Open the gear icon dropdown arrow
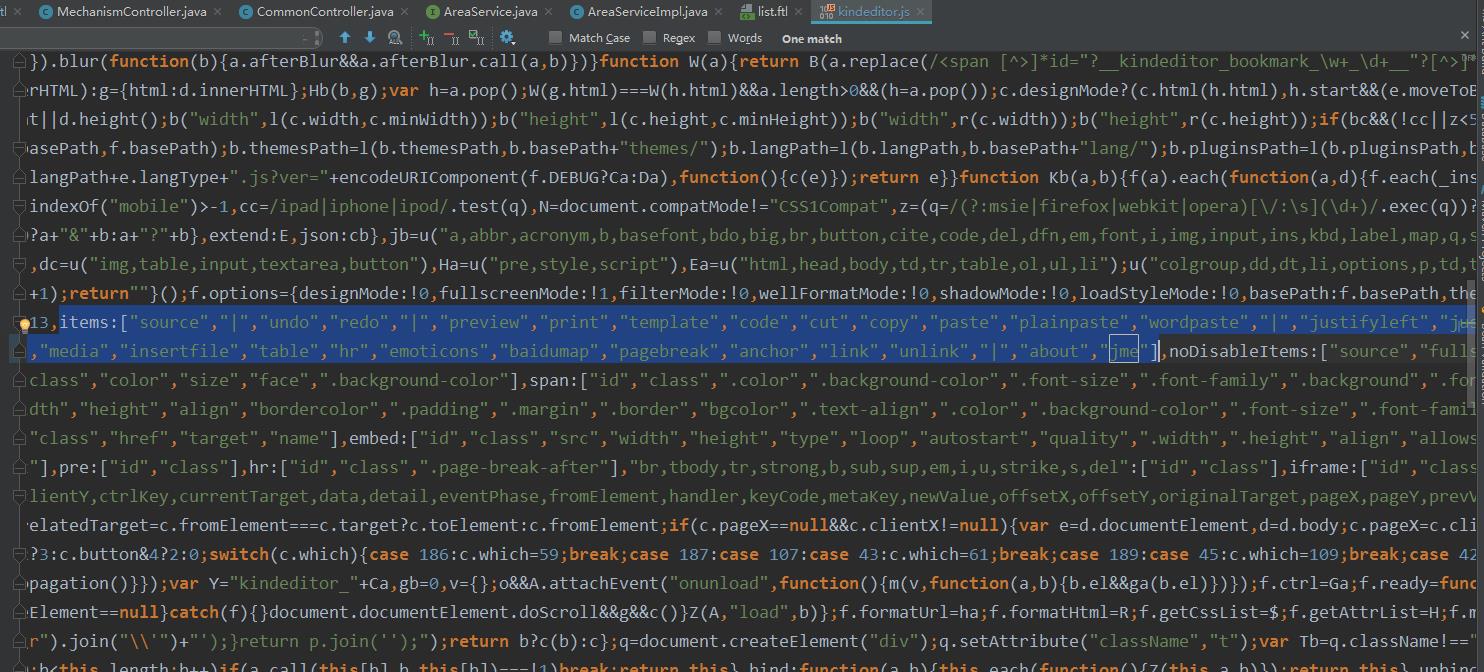 coord(513,42)
